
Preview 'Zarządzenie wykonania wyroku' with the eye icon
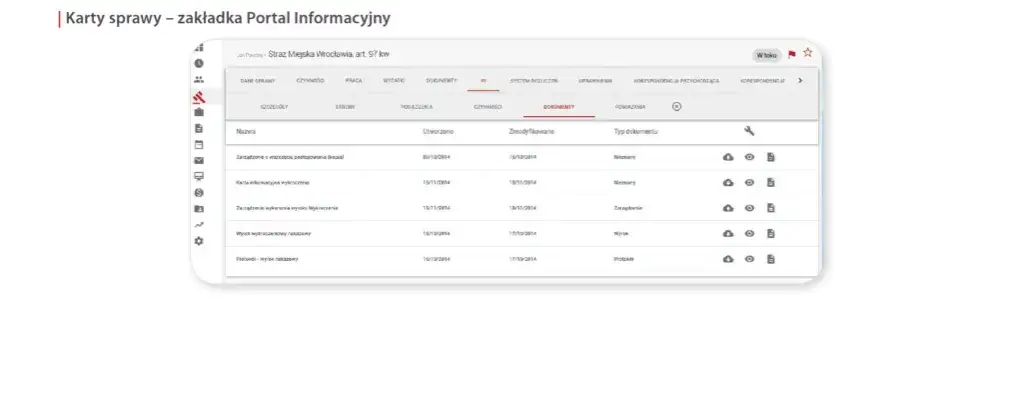(x=750, y=208)
